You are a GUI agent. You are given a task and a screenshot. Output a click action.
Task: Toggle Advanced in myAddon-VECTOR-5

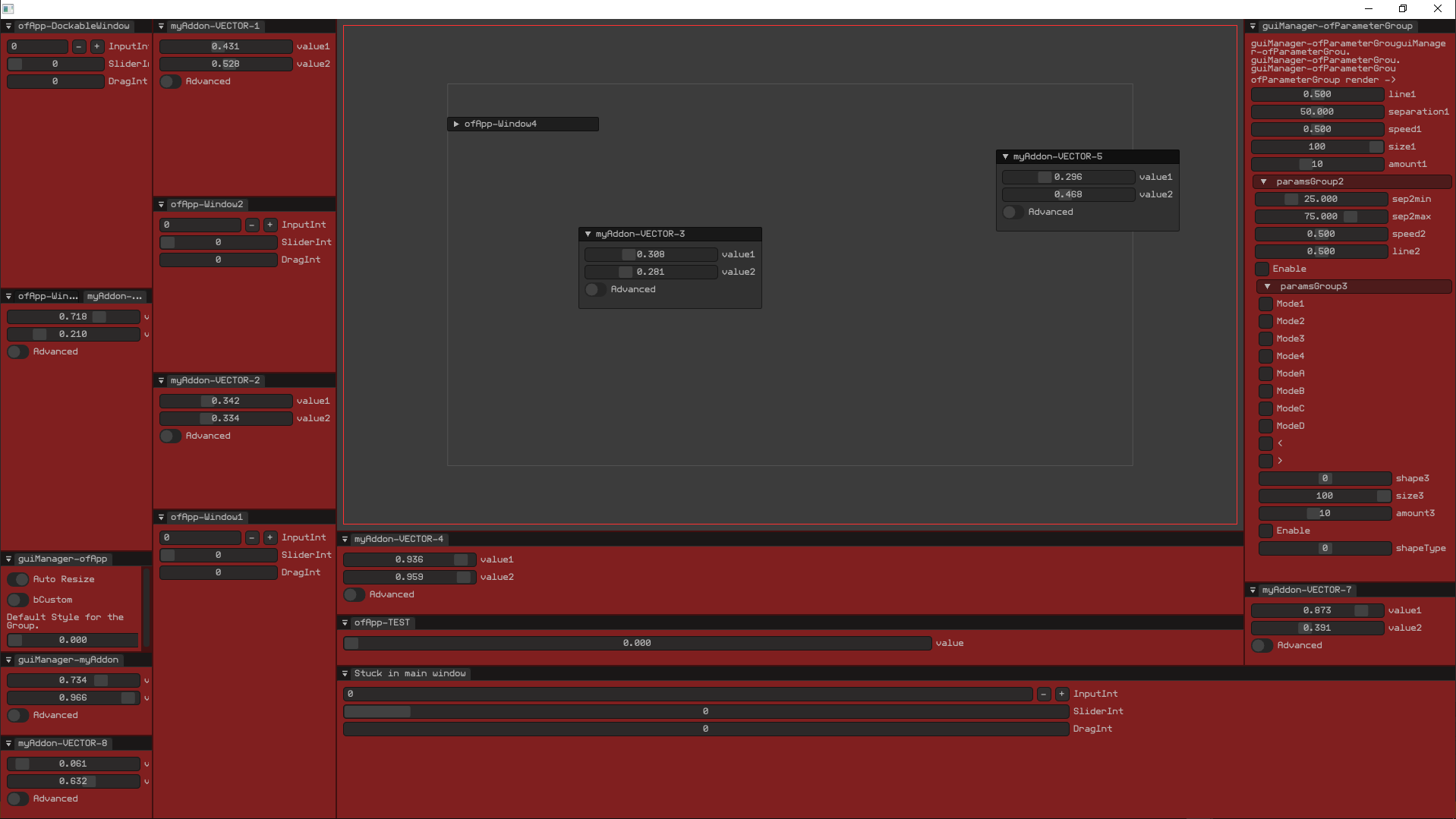click(x=1013, y=212)
